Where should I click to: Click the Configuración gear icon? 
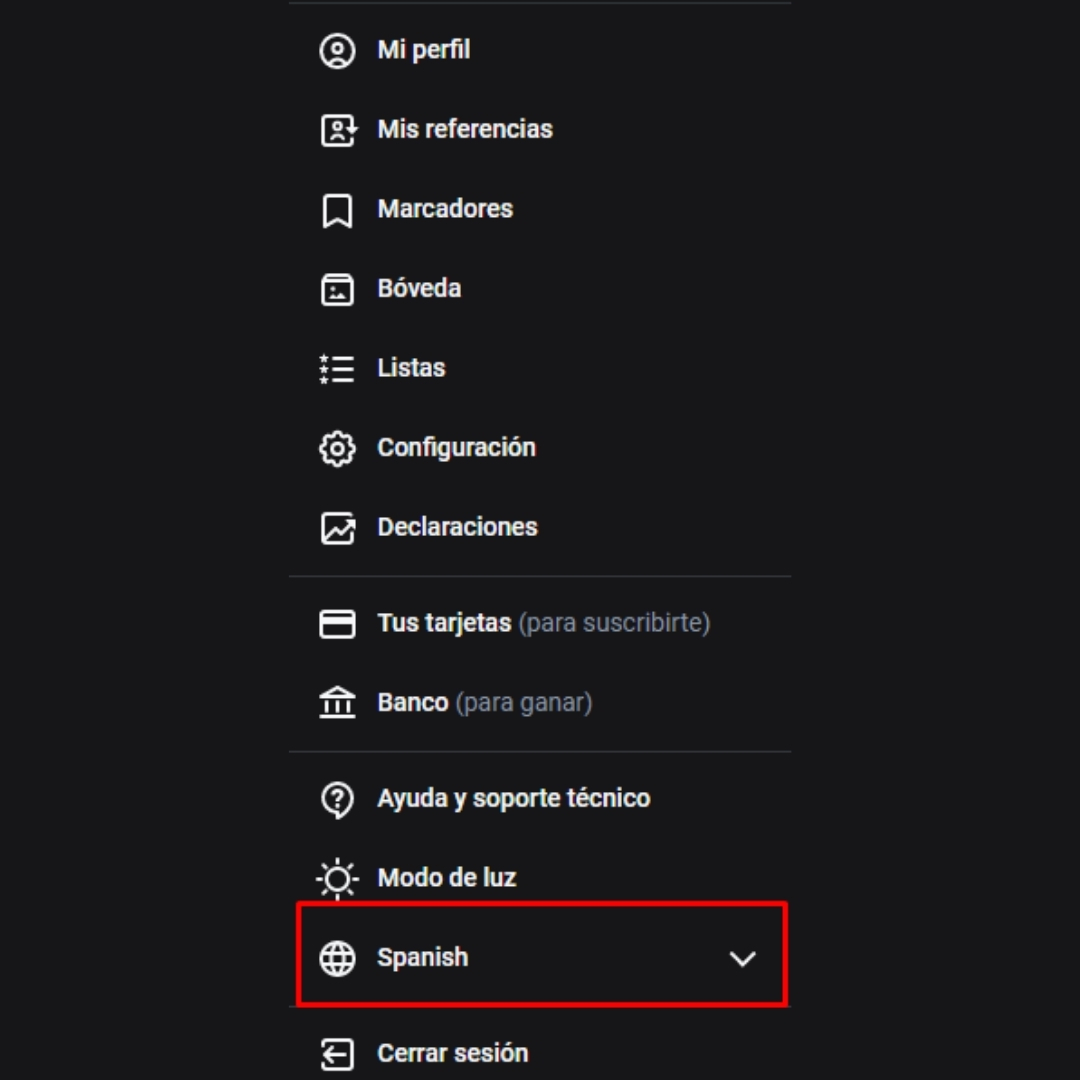(x=337, y=448)
